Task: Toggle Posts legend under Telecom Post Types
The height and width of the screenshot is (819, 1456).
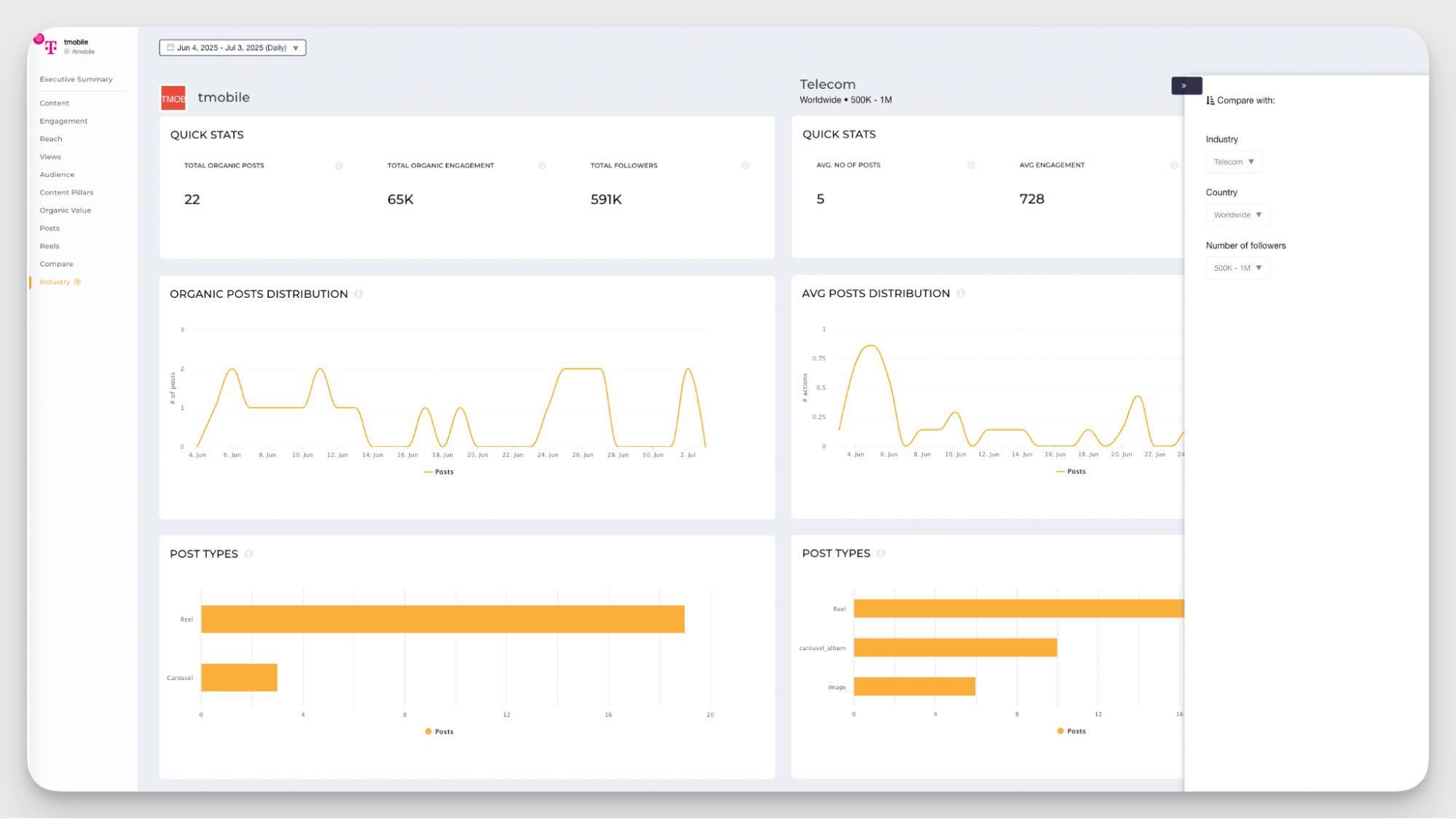Action: tap(1071, 731)
